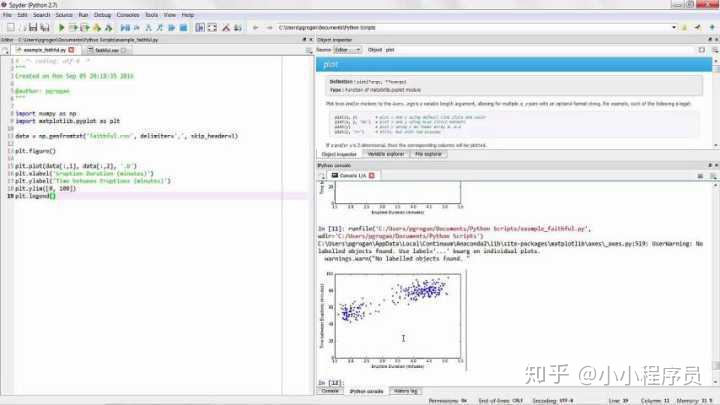Switch to the Variable explorer tab
720x405 pixels.
pos(386,154)
